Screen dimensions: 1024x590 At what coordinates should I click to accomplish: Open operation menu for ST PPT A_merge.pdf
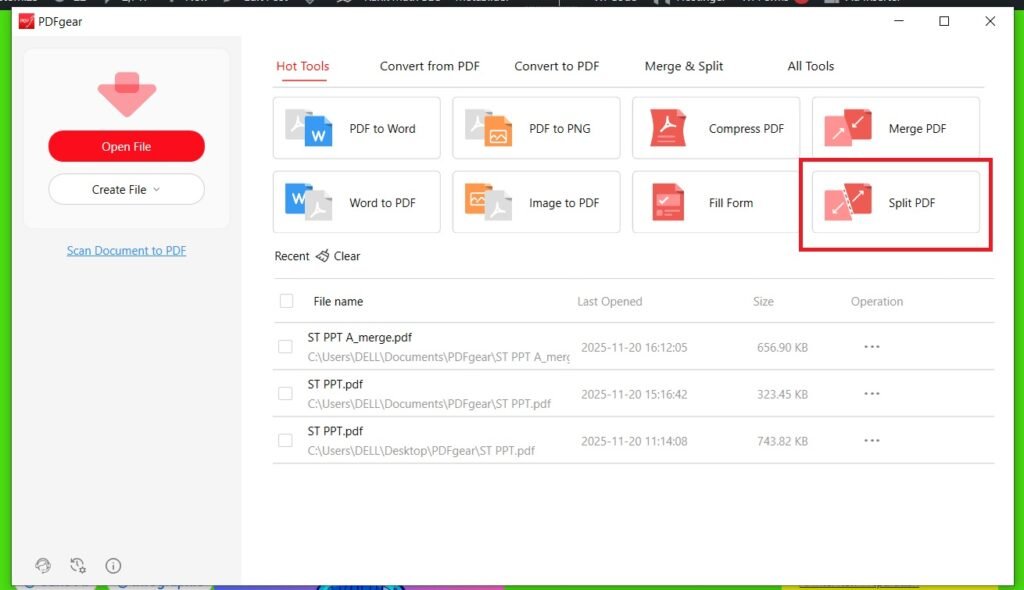872,347
